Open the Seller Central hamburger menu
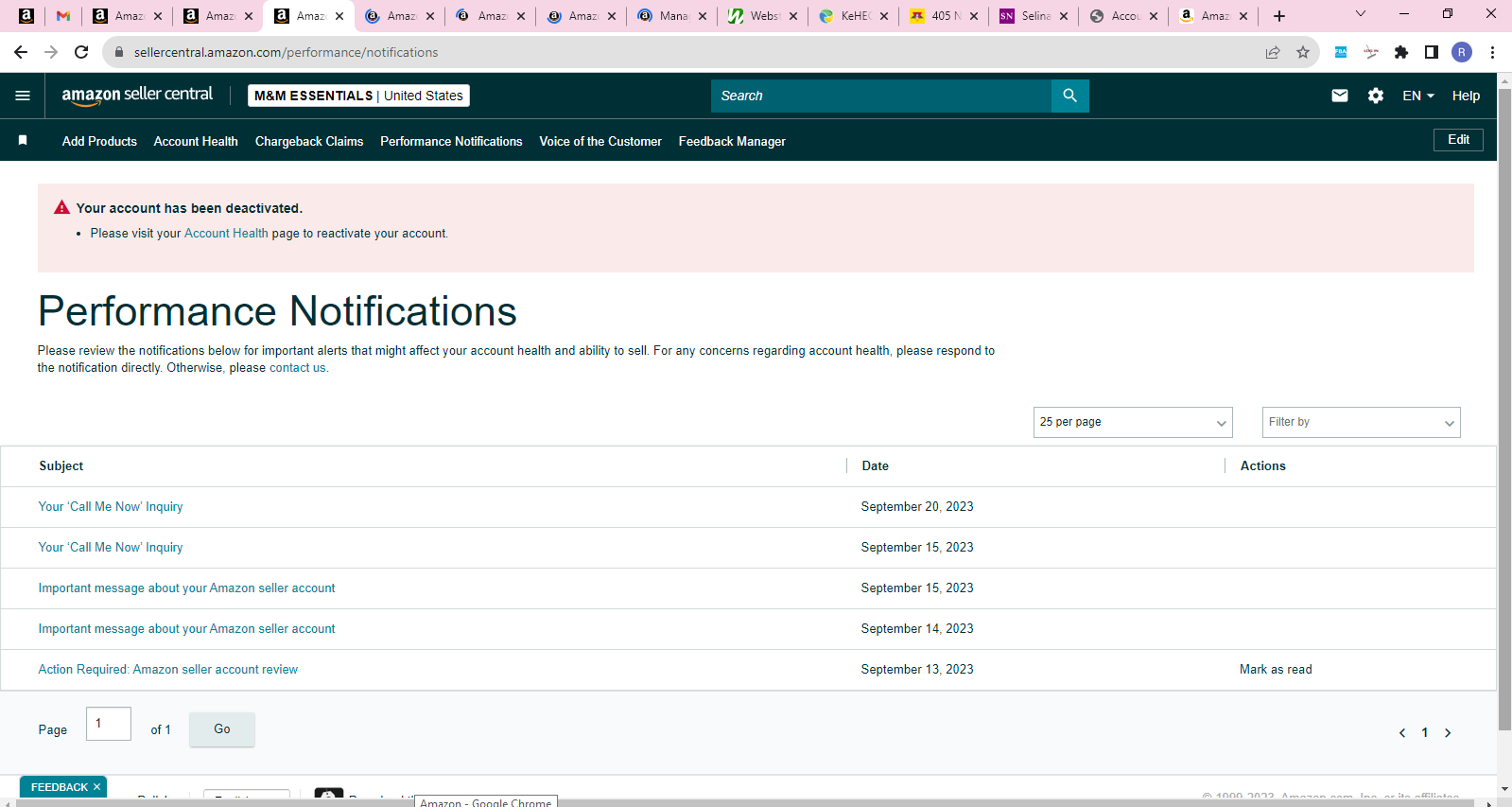 [x=23, y=96]
